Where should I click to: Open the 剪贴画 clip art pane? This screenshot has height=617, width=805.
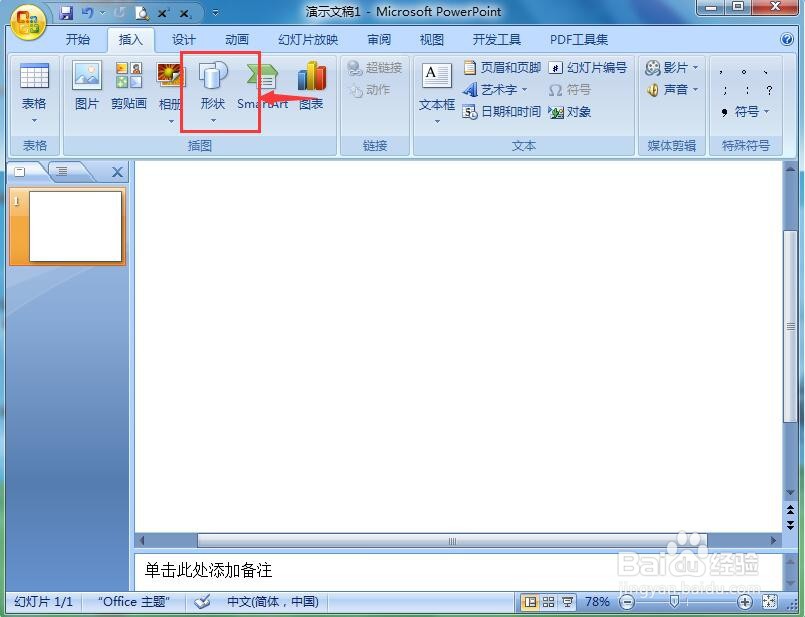[x=129, y=85]
